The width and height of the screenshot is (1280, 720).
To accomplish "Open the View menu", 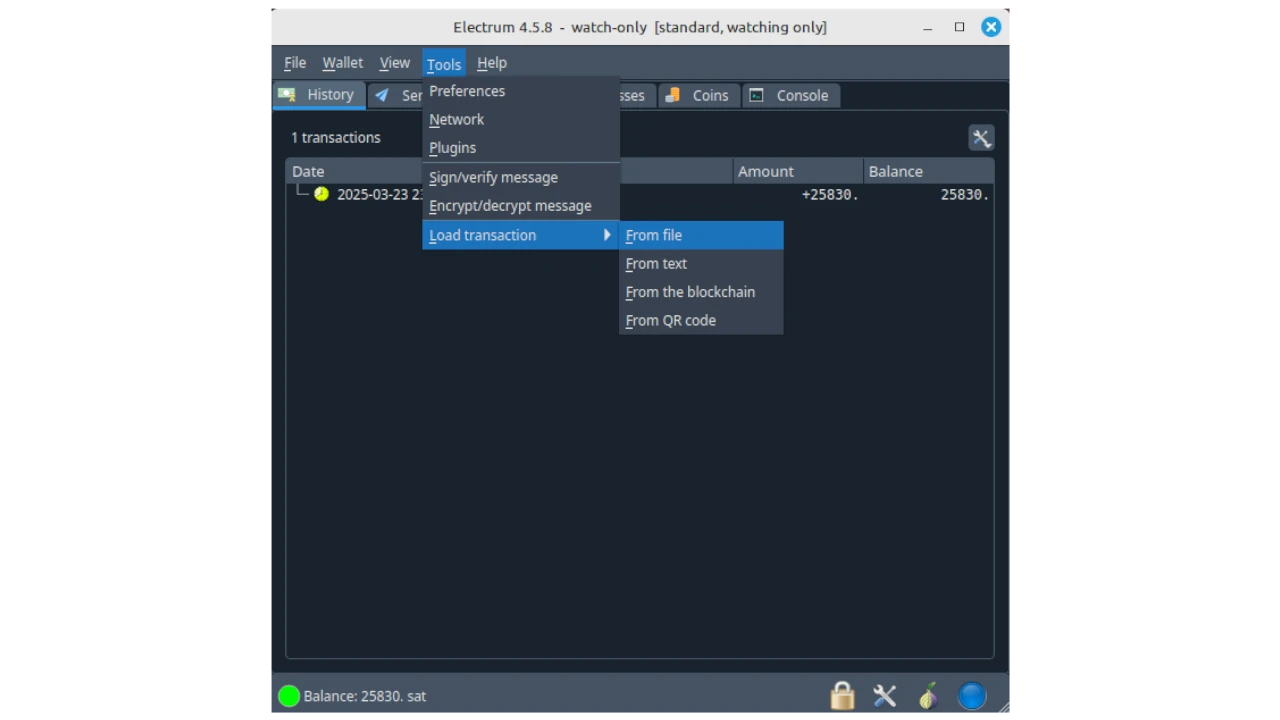I will tap(394, 63).
